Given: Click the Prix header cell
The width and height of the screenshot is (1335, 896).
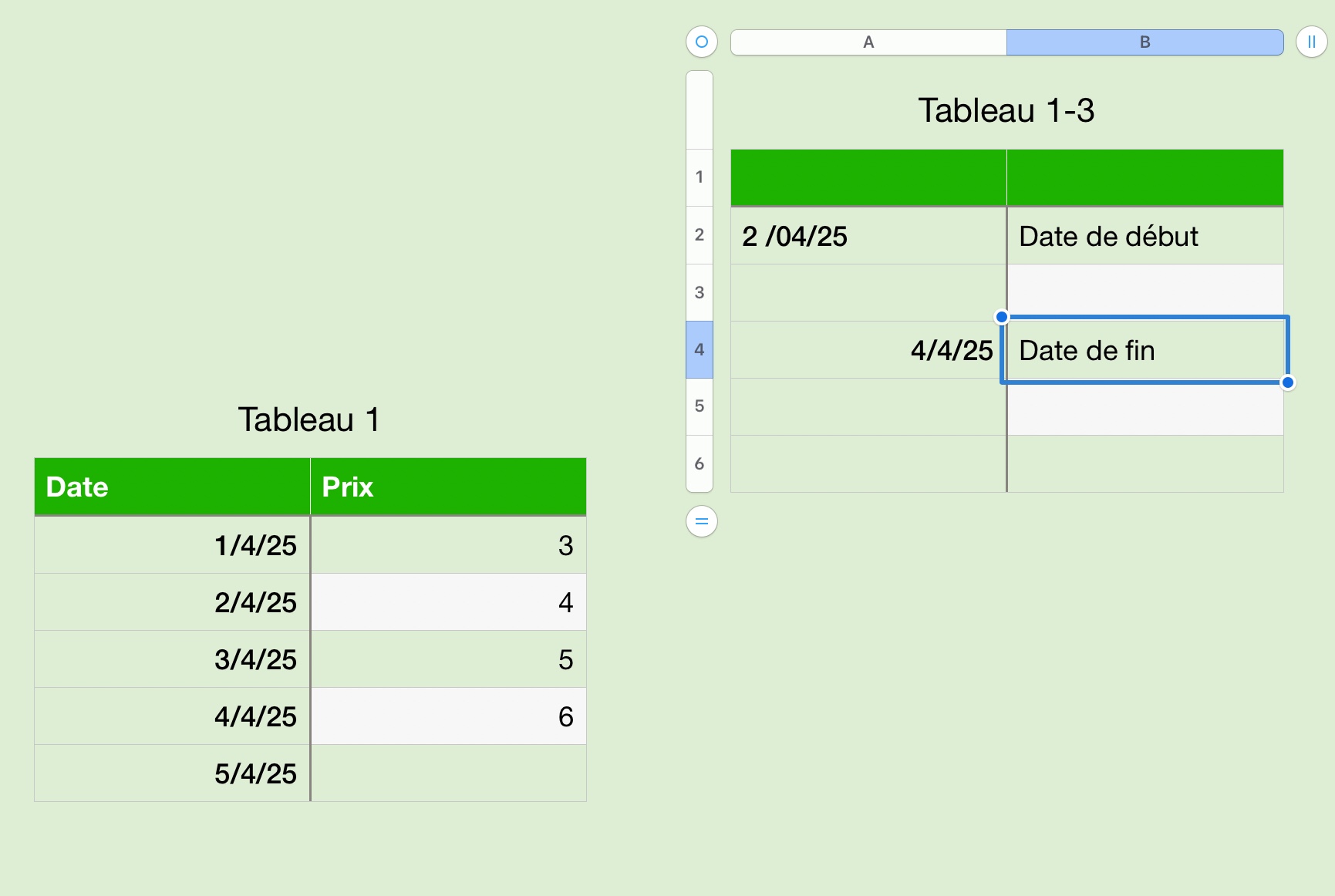Looking at the screenshot, I should [x=447, y=487].
